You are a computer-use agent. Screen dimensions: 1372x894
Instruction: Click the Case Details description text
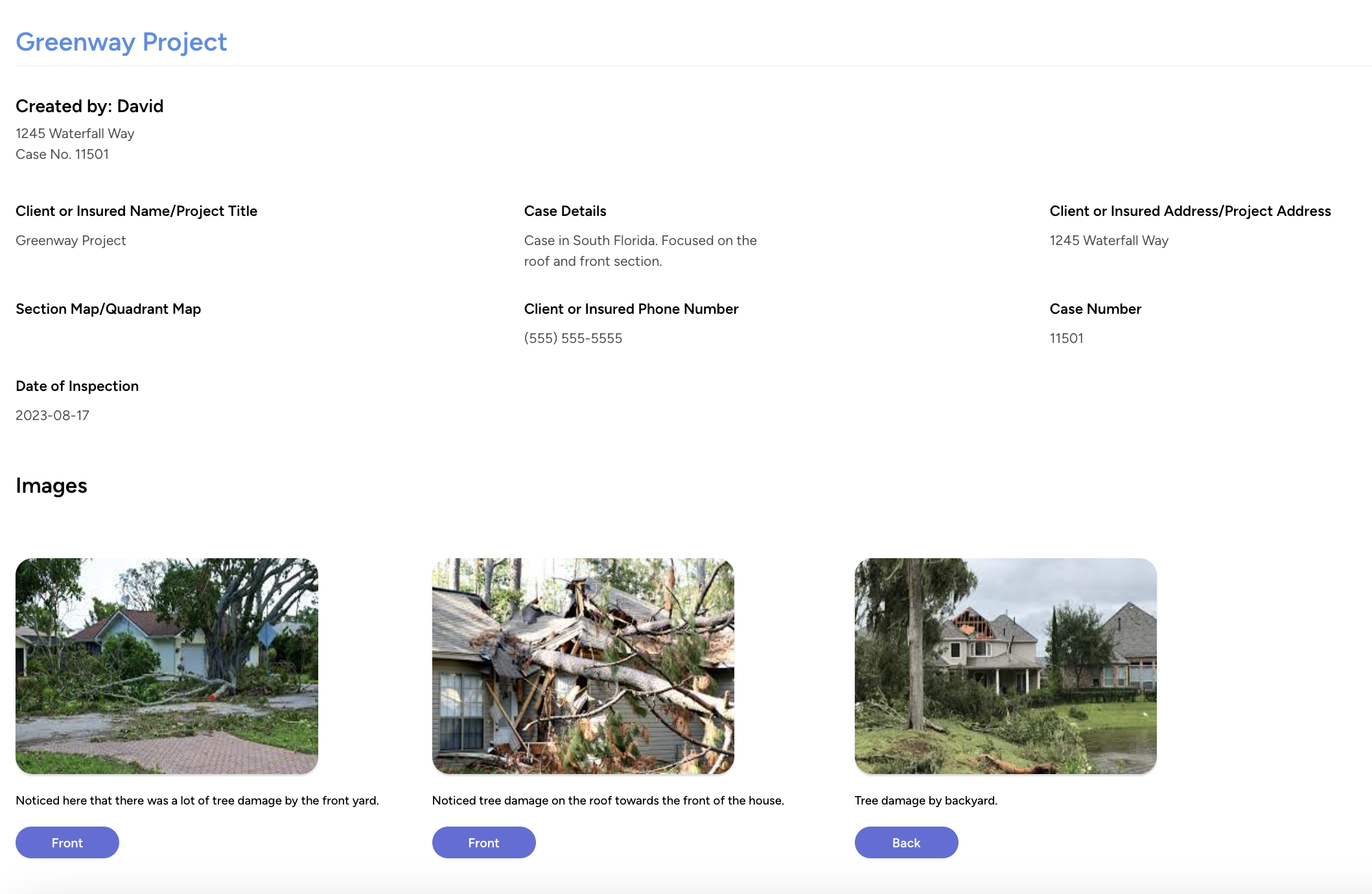coord(640,251)
